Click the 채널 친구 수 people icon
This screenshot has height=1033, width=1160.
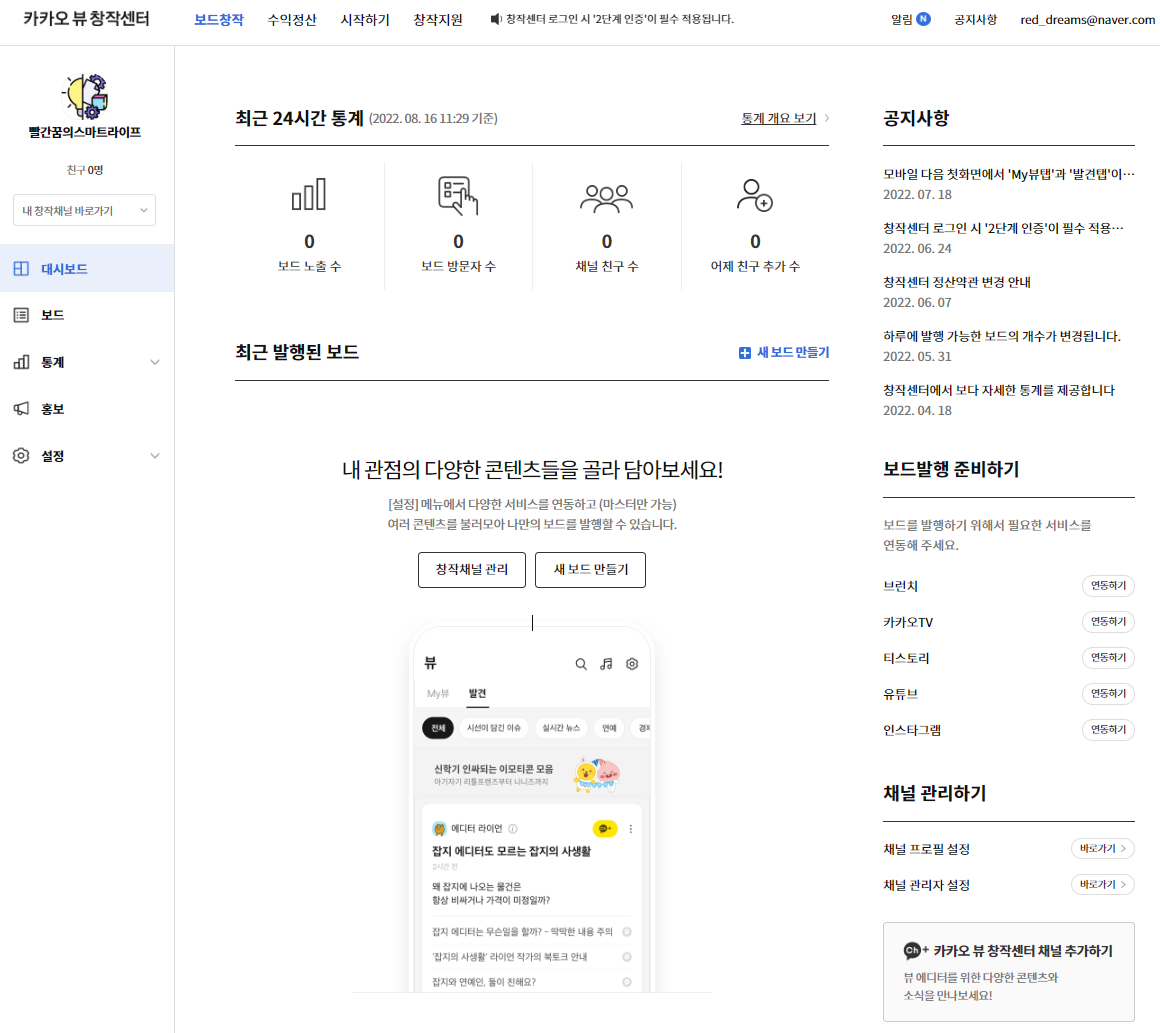607,198
